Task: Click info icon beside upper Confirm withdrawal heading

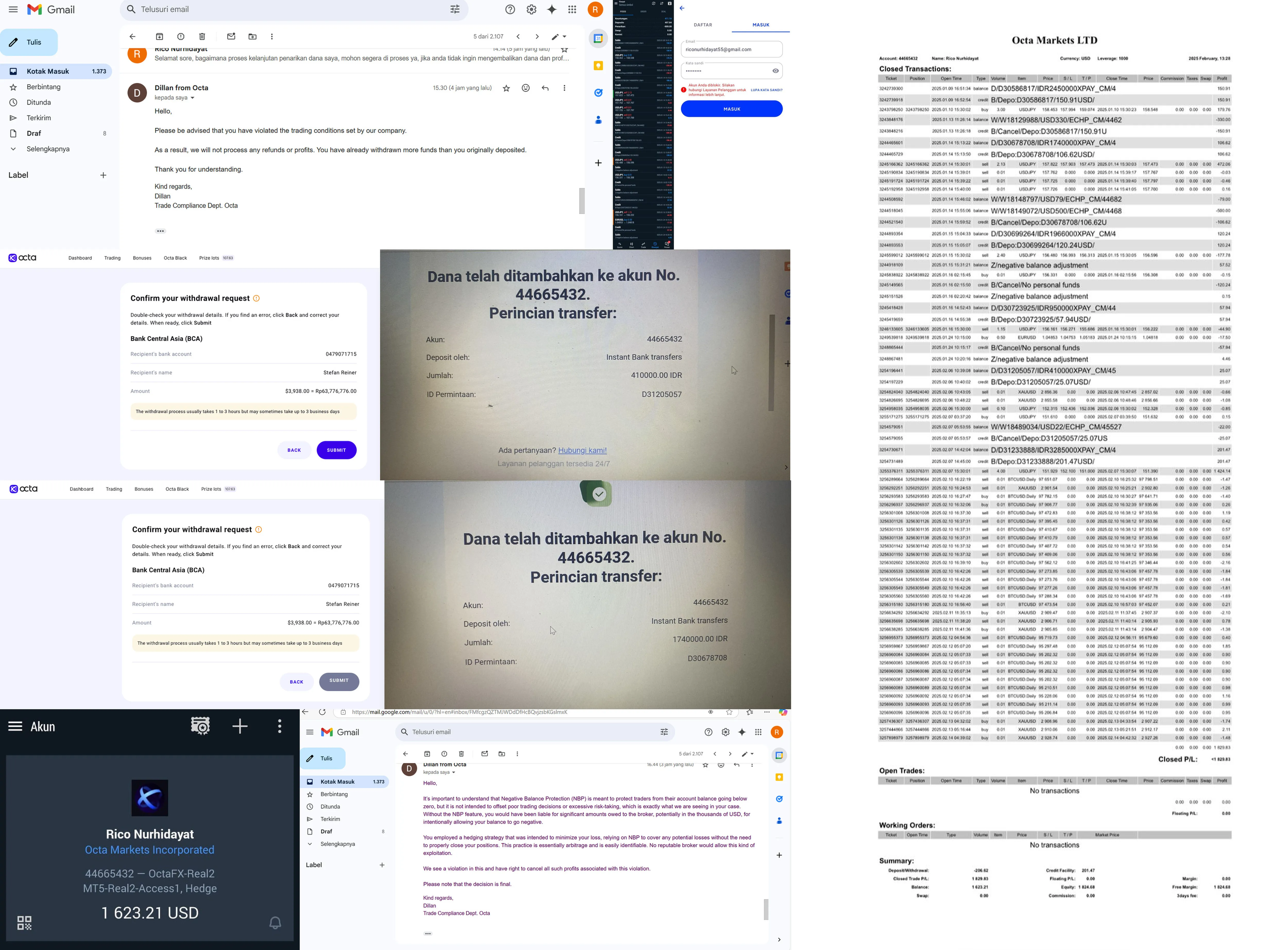Action: pos(257,298)
